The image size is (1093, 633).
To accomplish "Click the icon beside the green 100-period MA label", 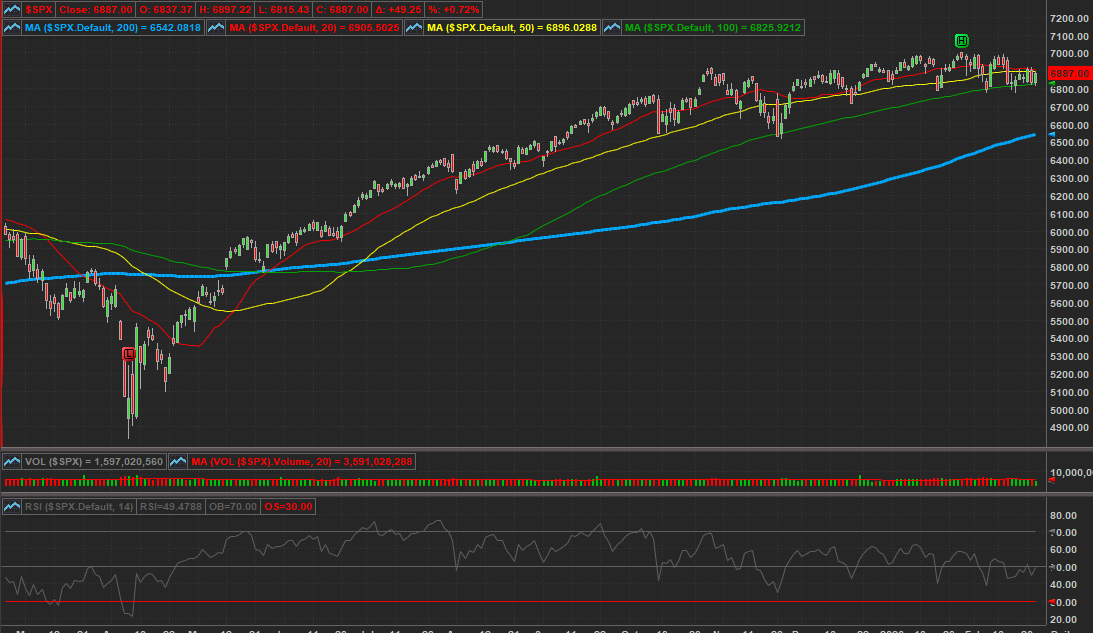I will click(612, 28).
